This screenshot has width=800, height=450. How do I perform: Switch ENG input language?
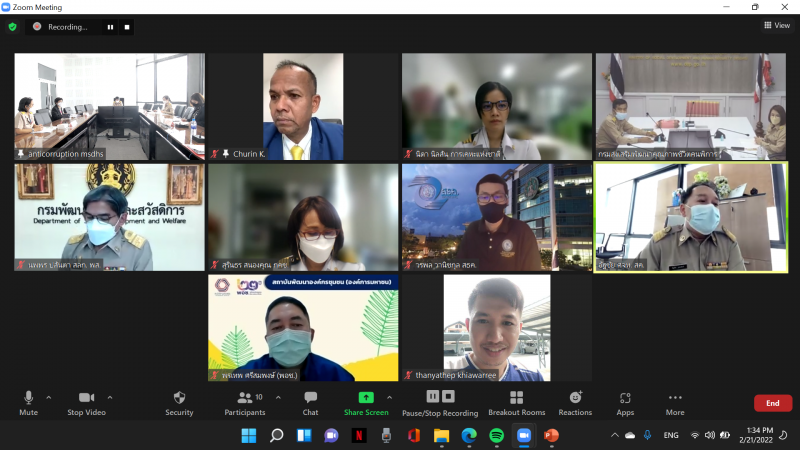(671, 435)
